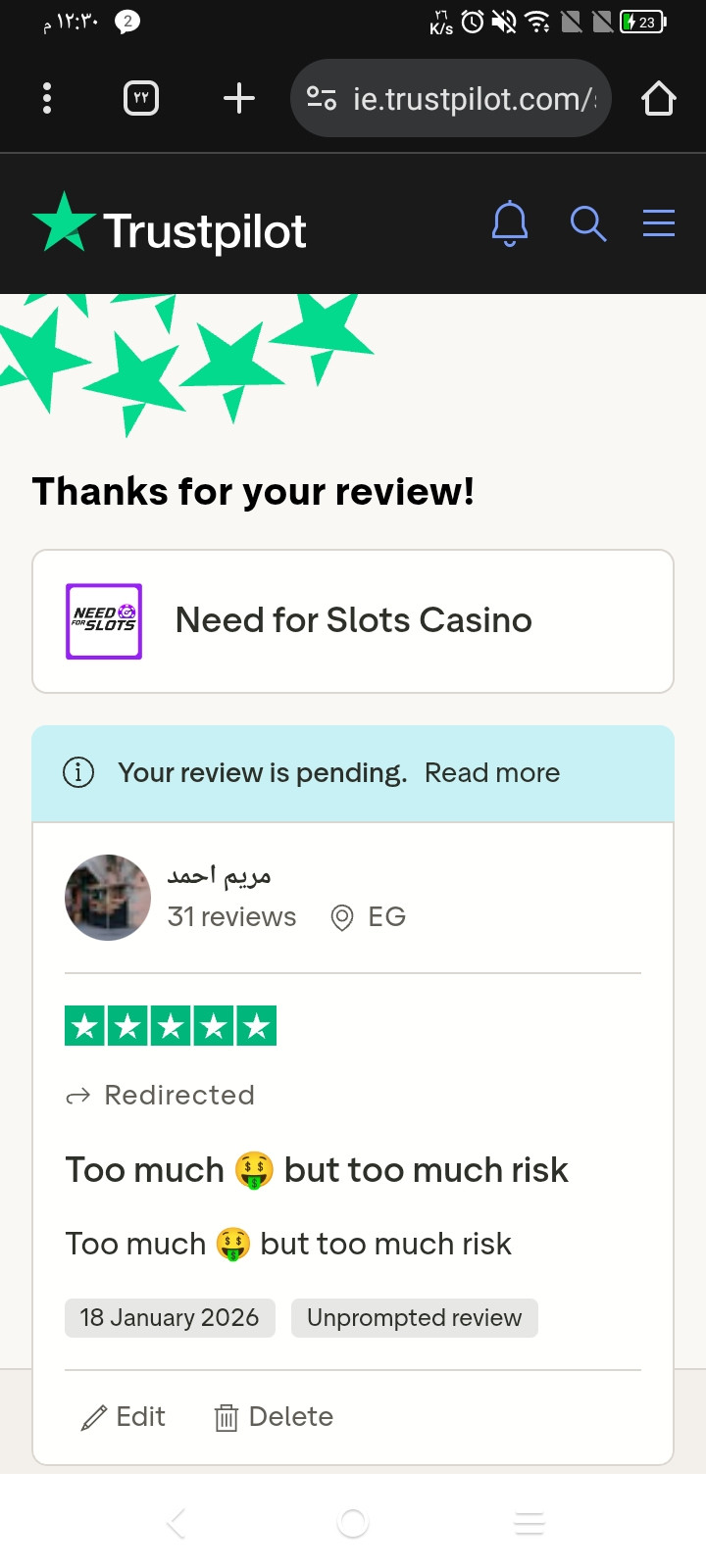Delete the submitted review
Viewport: 706px width, 1568px height.
coord(275,1417)
